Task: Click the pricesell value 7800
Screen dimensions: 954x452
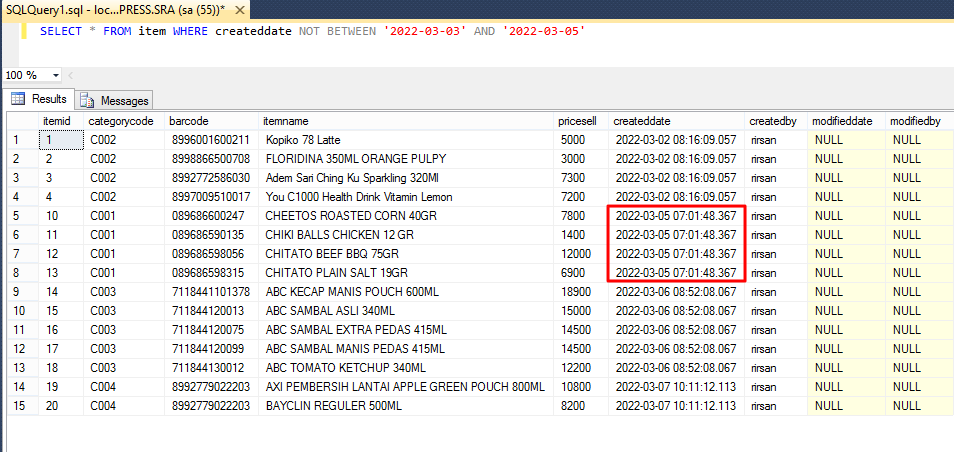Action: (x=581, y=216)
